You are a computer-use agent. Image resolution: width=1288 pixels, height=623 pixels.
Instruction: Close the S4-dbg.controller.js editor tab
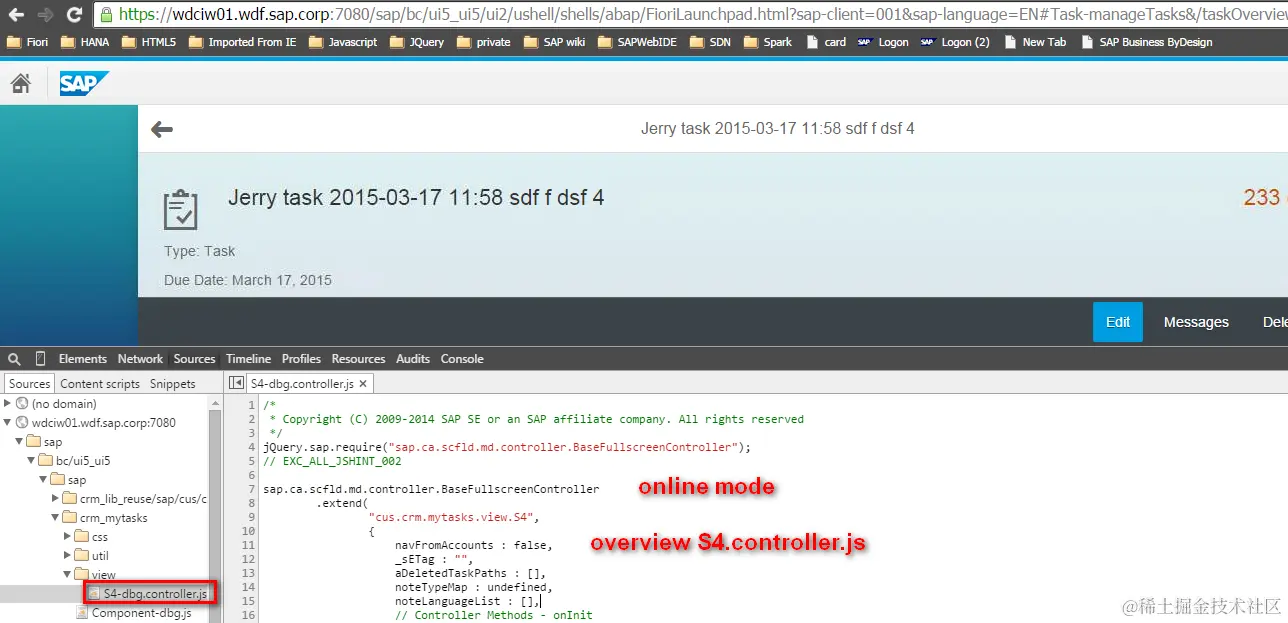363,383
